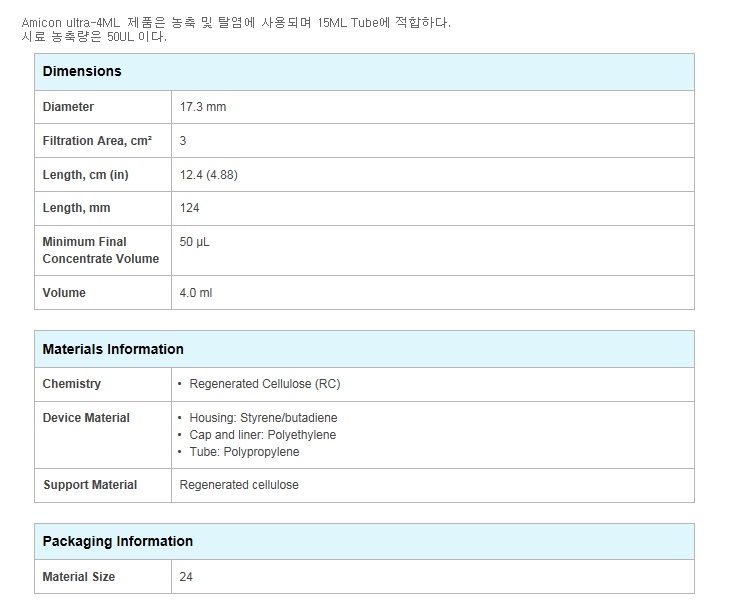Click the Materials Information section header

click(113, 350)
